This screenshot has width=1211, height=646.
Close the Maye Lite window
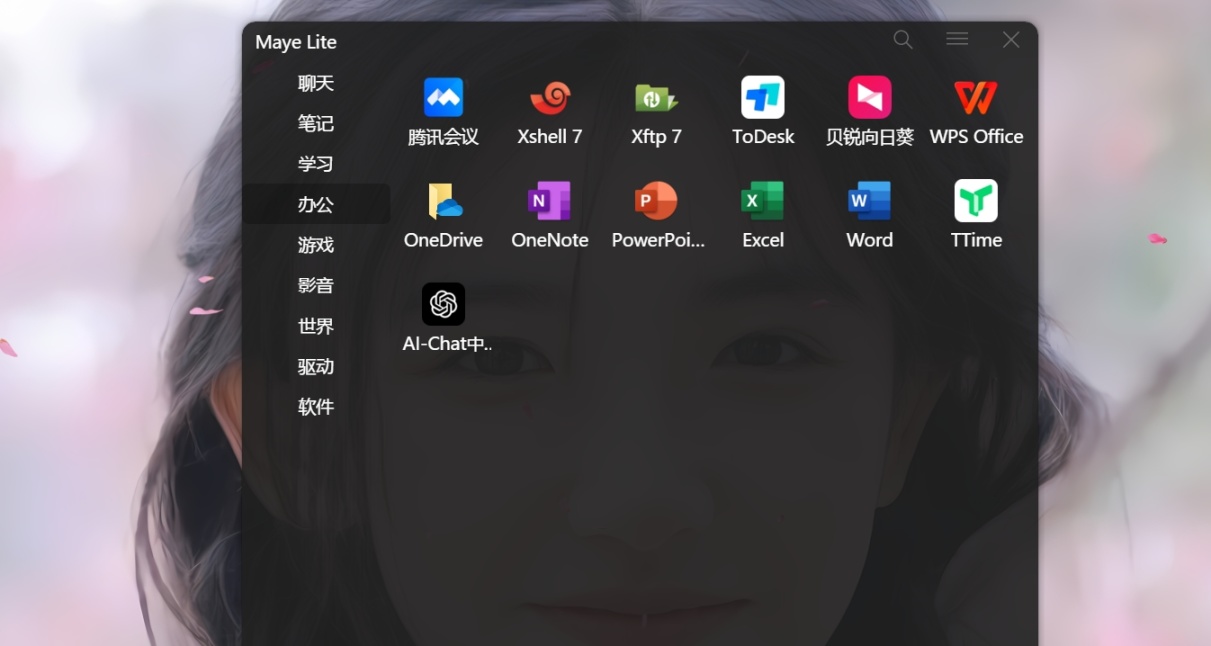(1011, 40)
